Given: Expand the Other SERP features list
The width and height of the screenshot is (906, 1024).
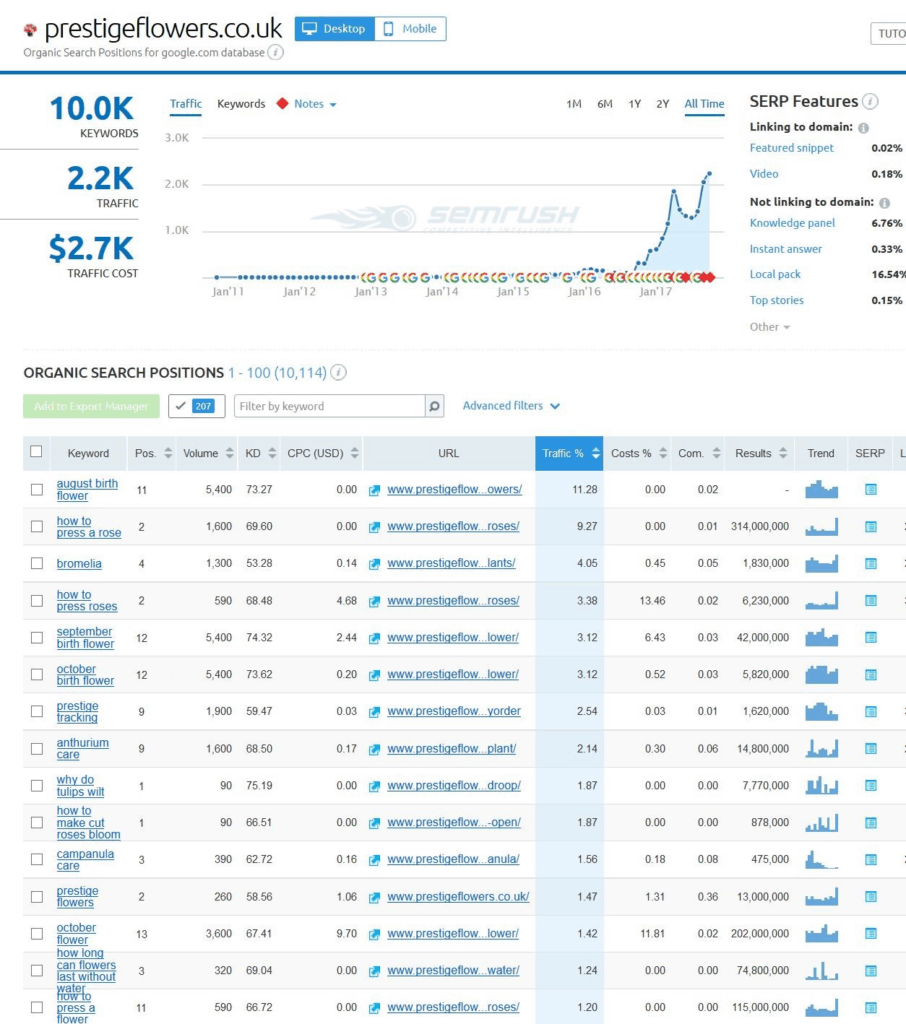Looking at the screenshot, I should (770, 327).
